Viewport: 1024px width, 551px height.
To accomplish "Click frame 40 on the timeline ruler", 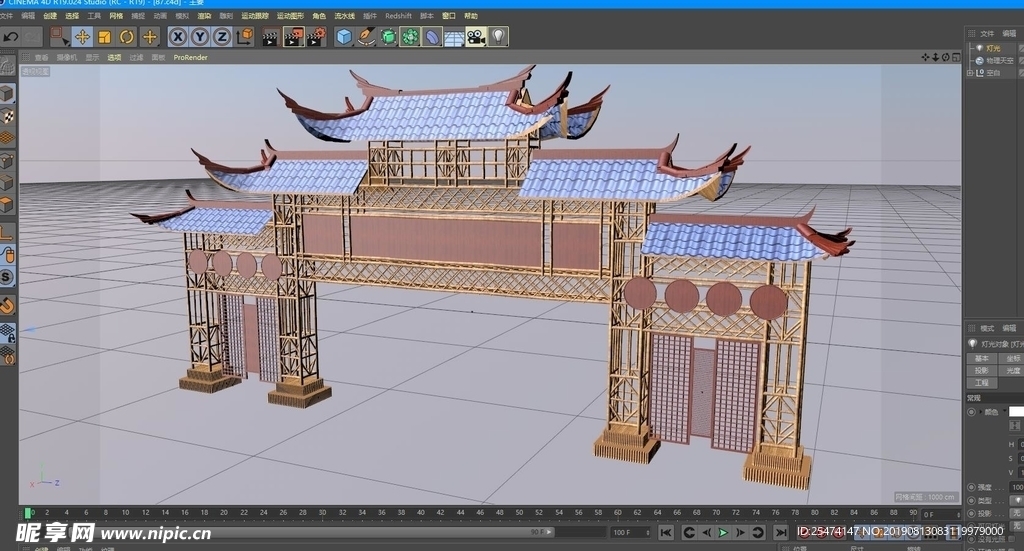I will point(421,513).
